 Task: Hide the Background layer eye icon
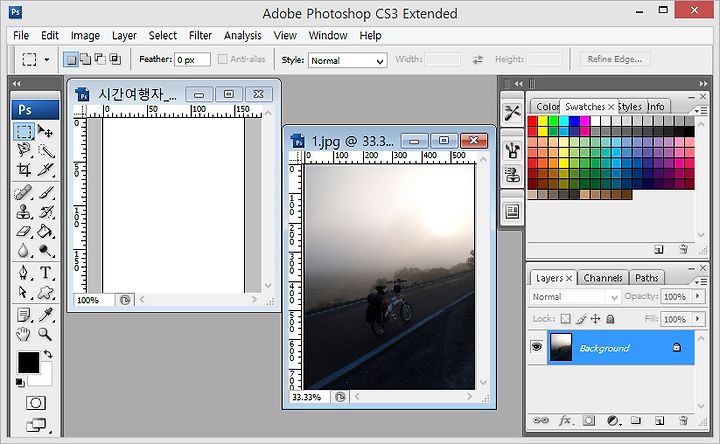[x=536, y=347]
